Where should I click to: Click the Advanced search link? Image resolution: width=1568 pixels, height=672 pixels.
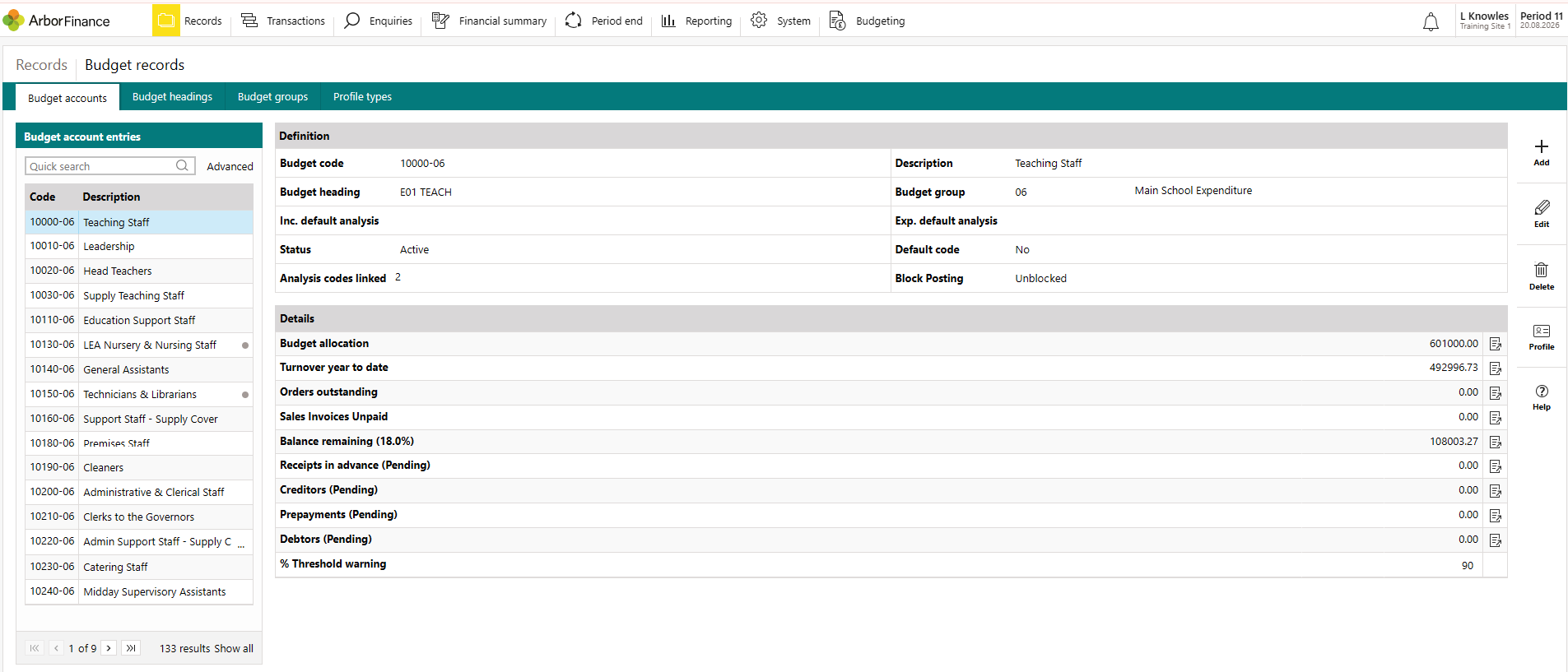pos(230,166)
